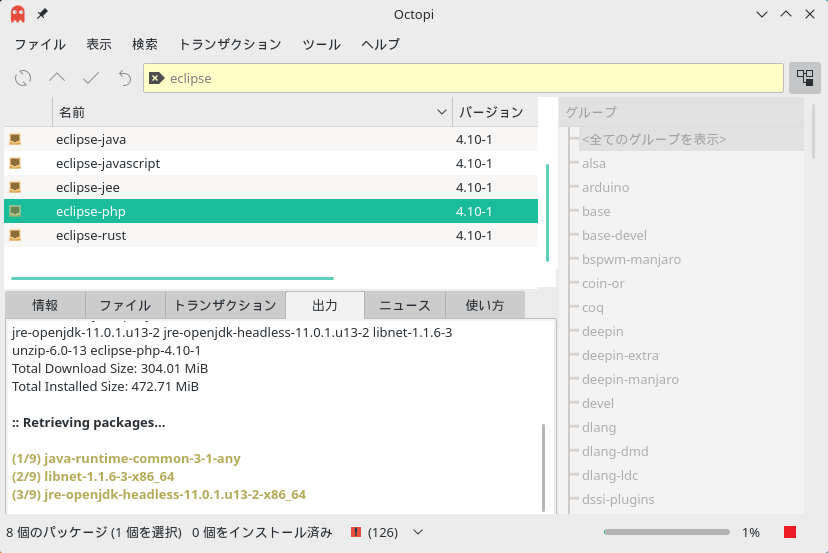Stop the transaction with red square button
Image resolution: width=828 pixels, height=553 pixels.
point(790,532)
